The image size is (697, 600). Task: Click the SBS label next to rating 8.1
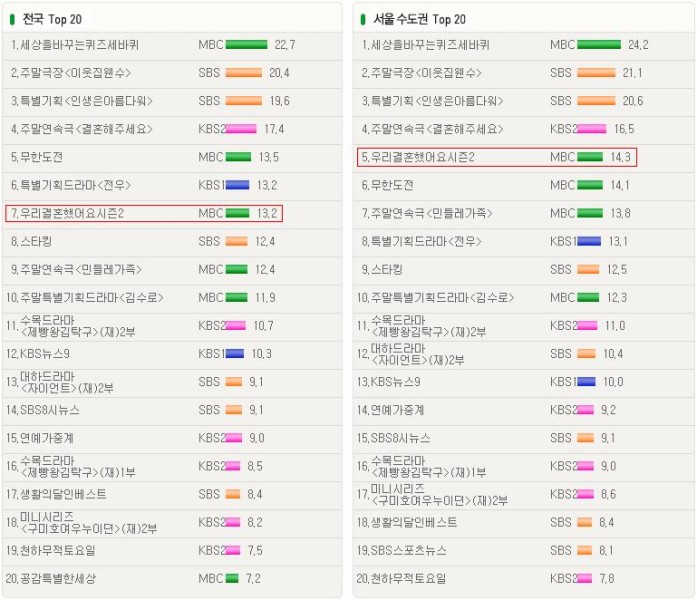tap(561, 551)
